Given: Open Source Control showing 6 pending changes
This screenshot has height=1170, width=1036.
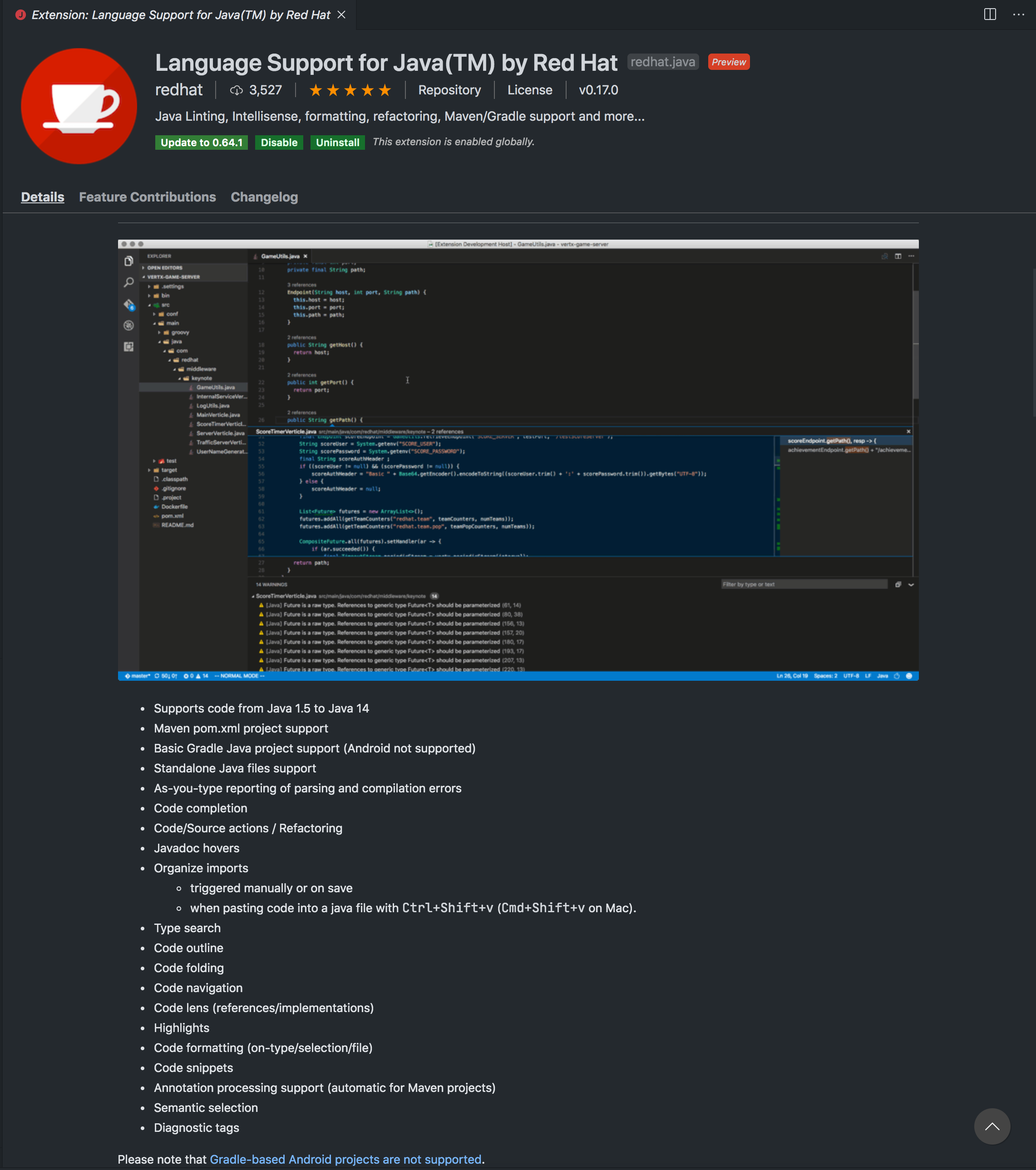Looking at the screenshot, I should pyautogui.click(x=128, y=305).
